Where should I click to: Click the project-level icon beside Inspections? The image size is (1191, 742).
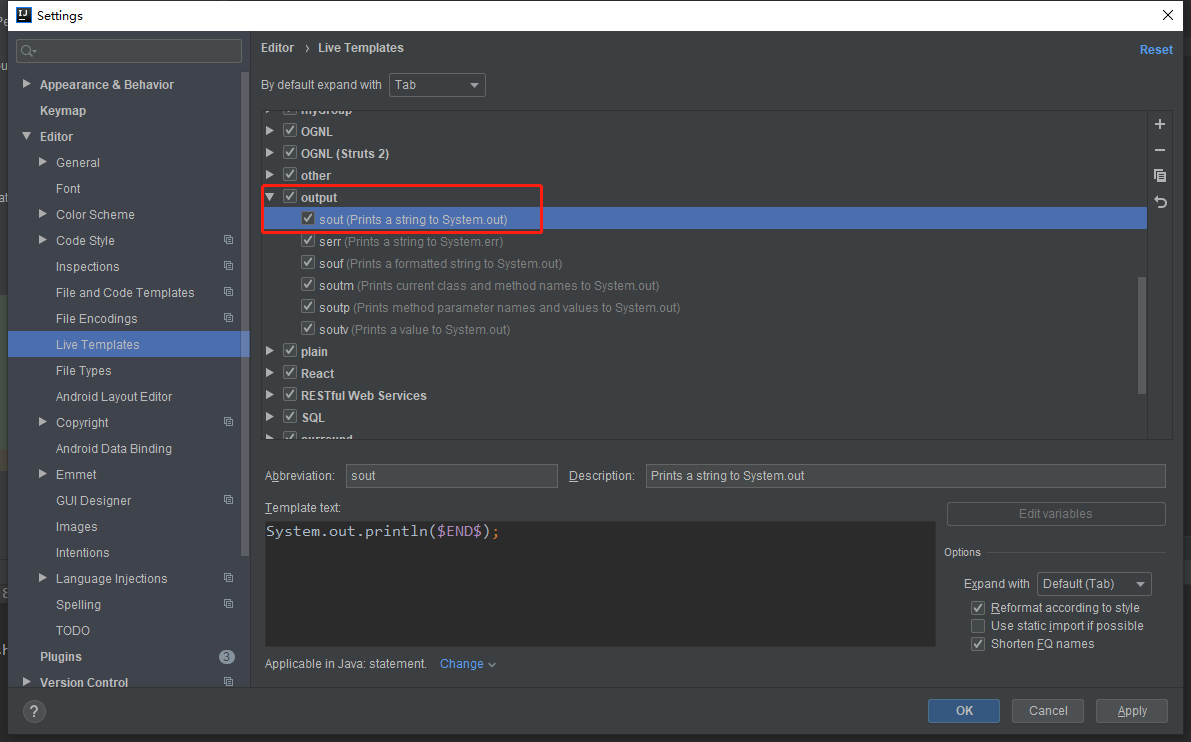(x=228, y=266)
